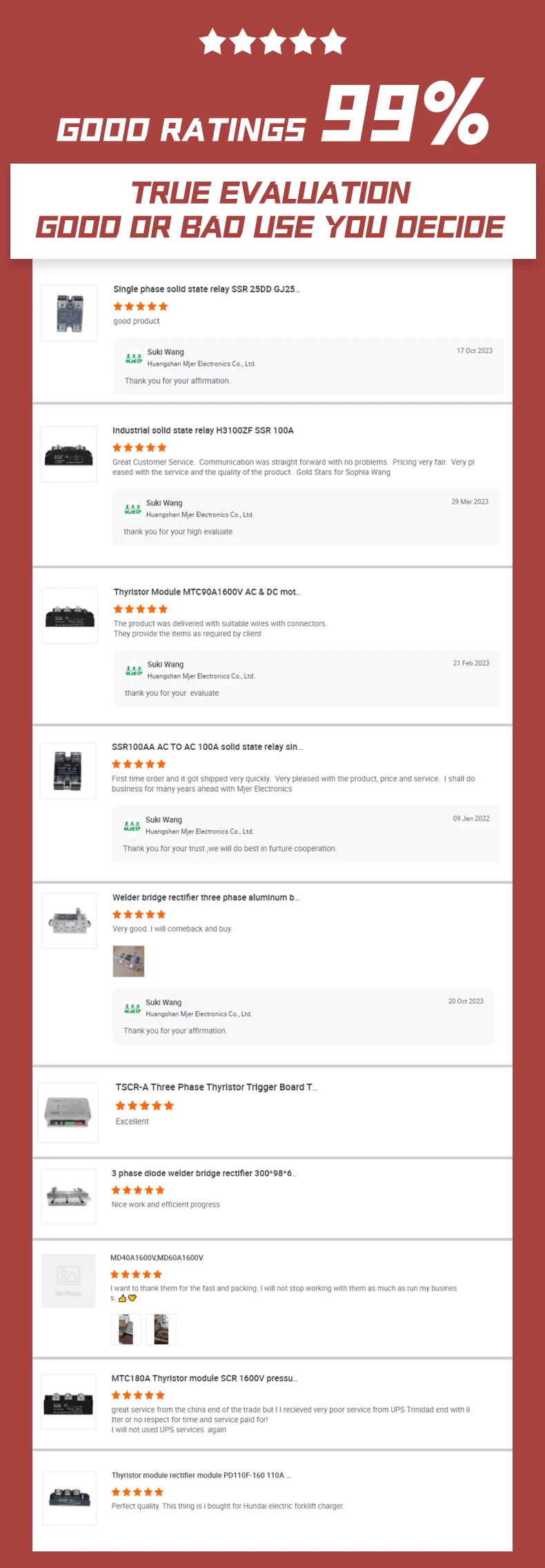Open the second customer photo in MD40A1600V review
The width and height of the screenshot is (545, 1568).
click(x=161, y=1329)
